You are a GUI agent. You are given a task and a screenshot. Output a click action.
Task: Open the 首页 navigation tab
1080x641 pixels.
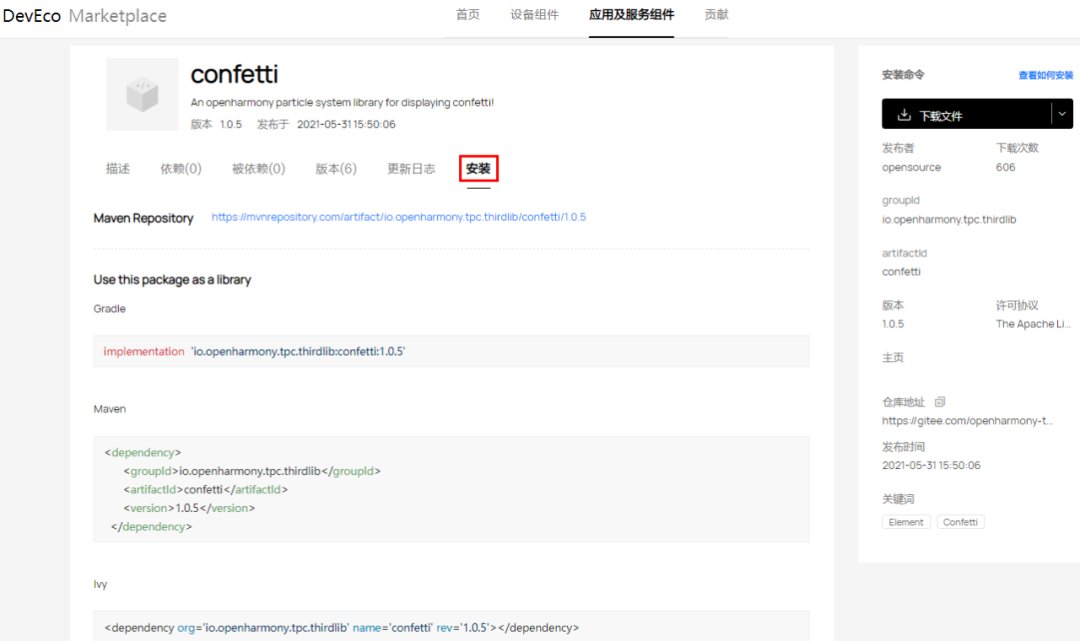[x=468, y=14]
